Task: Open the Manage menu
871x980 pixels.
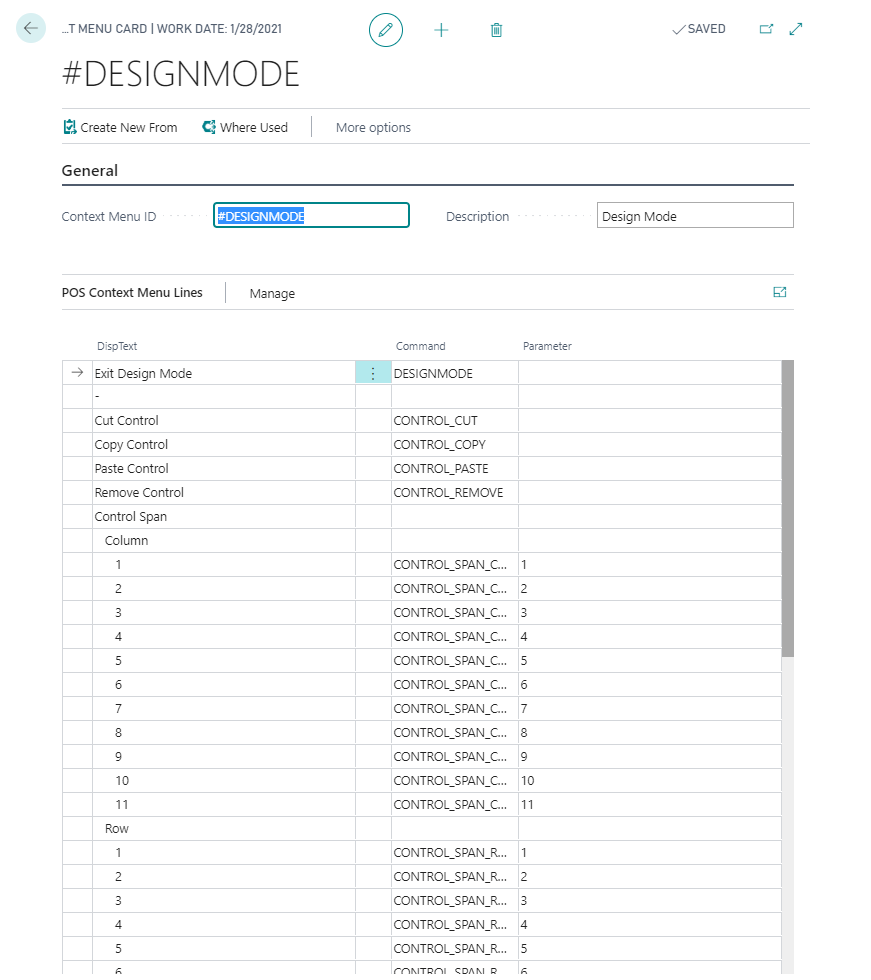Action: coord(272,293)
